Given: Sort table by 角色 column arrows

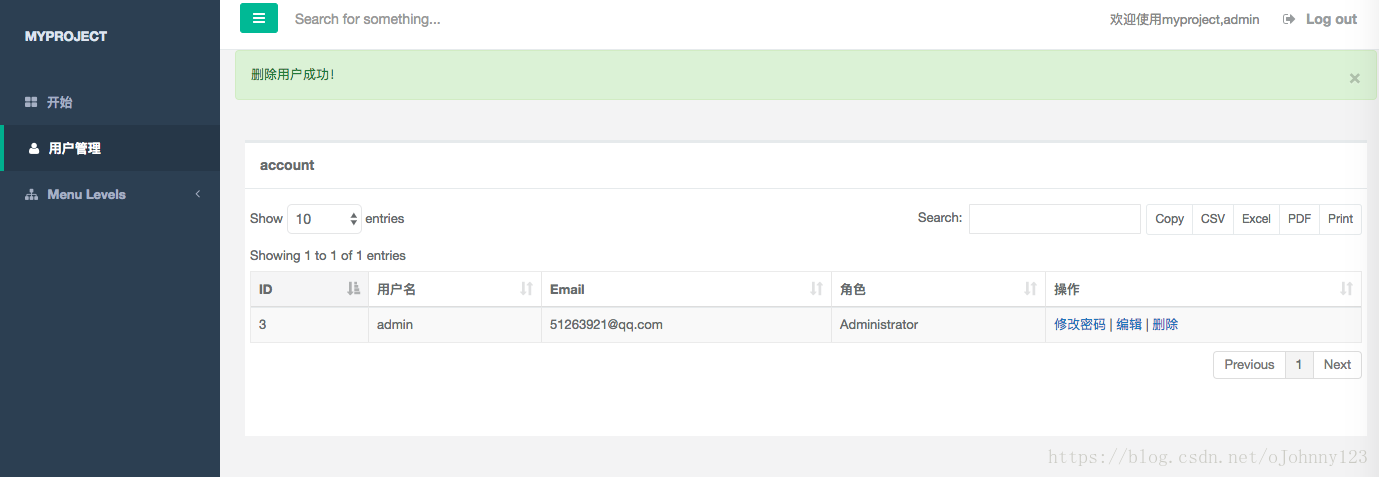Looking at the screenshot, I should (x=1030, y=289).
